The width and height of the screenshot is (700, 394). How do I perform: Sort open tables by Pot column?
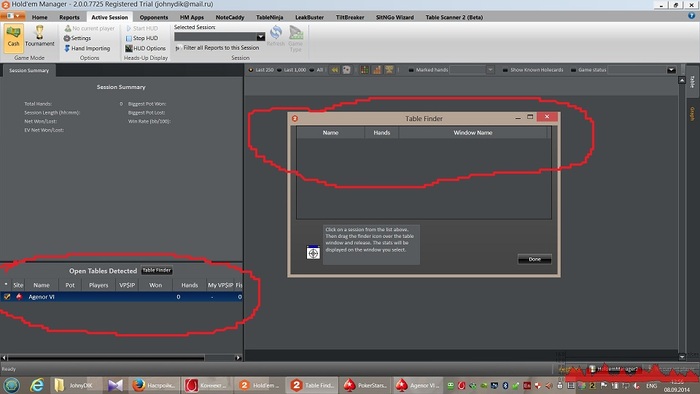coord(70,285)
